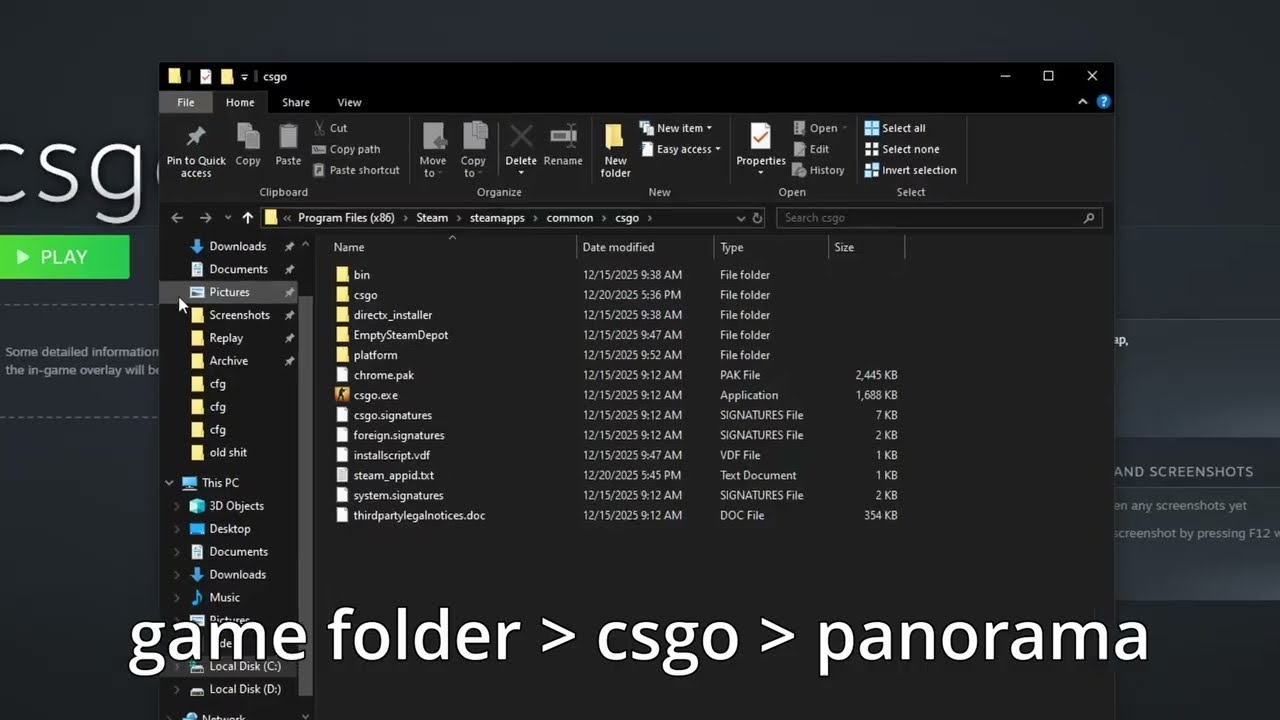
Task: Expand the Local Disk (D:) node
Action: (x=177, y=689)
